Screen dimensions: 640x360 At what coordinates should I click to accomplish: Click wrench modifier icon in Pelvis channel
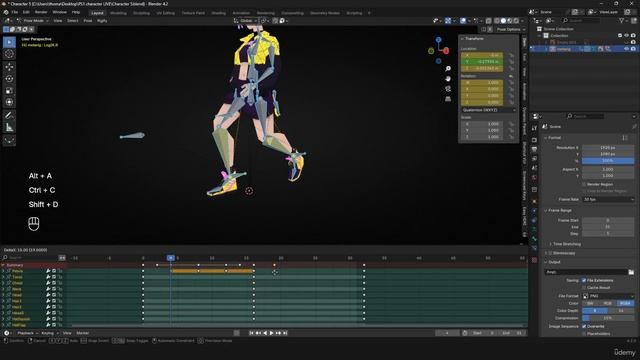tap(48, 271)
